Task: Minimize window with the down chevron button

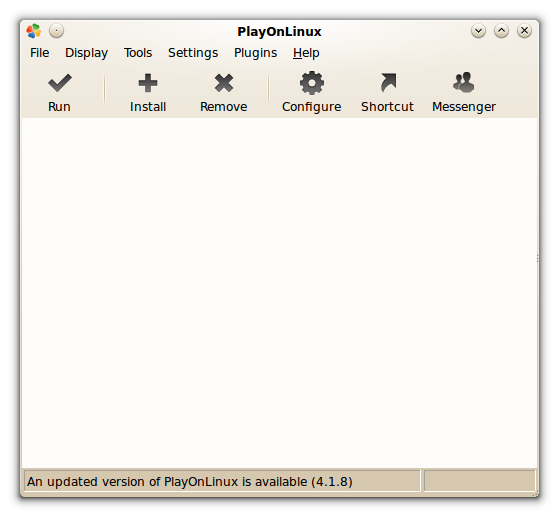Action: click(x=478, y=31)
